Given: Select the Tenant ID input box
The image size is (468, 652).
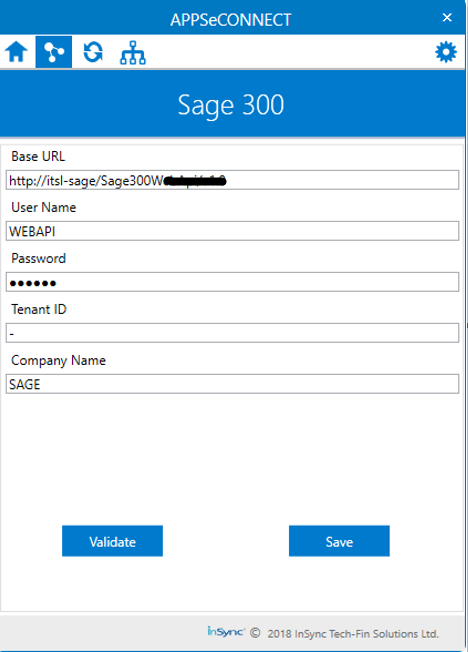Looking at the screenshot, I should coord(233,333).
